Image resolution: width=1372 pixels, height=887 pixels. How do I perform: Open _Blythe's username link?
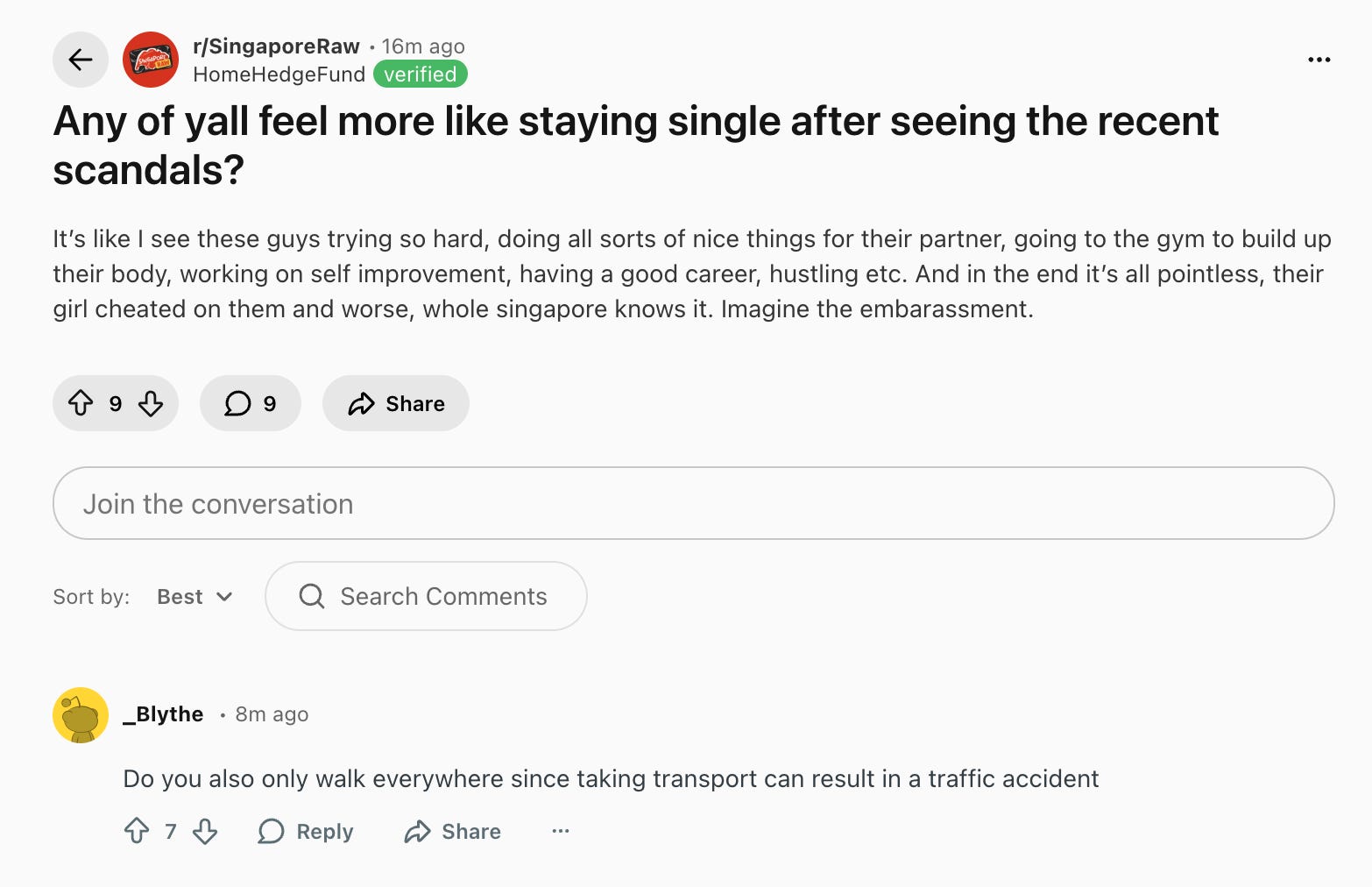coord(163,714)
